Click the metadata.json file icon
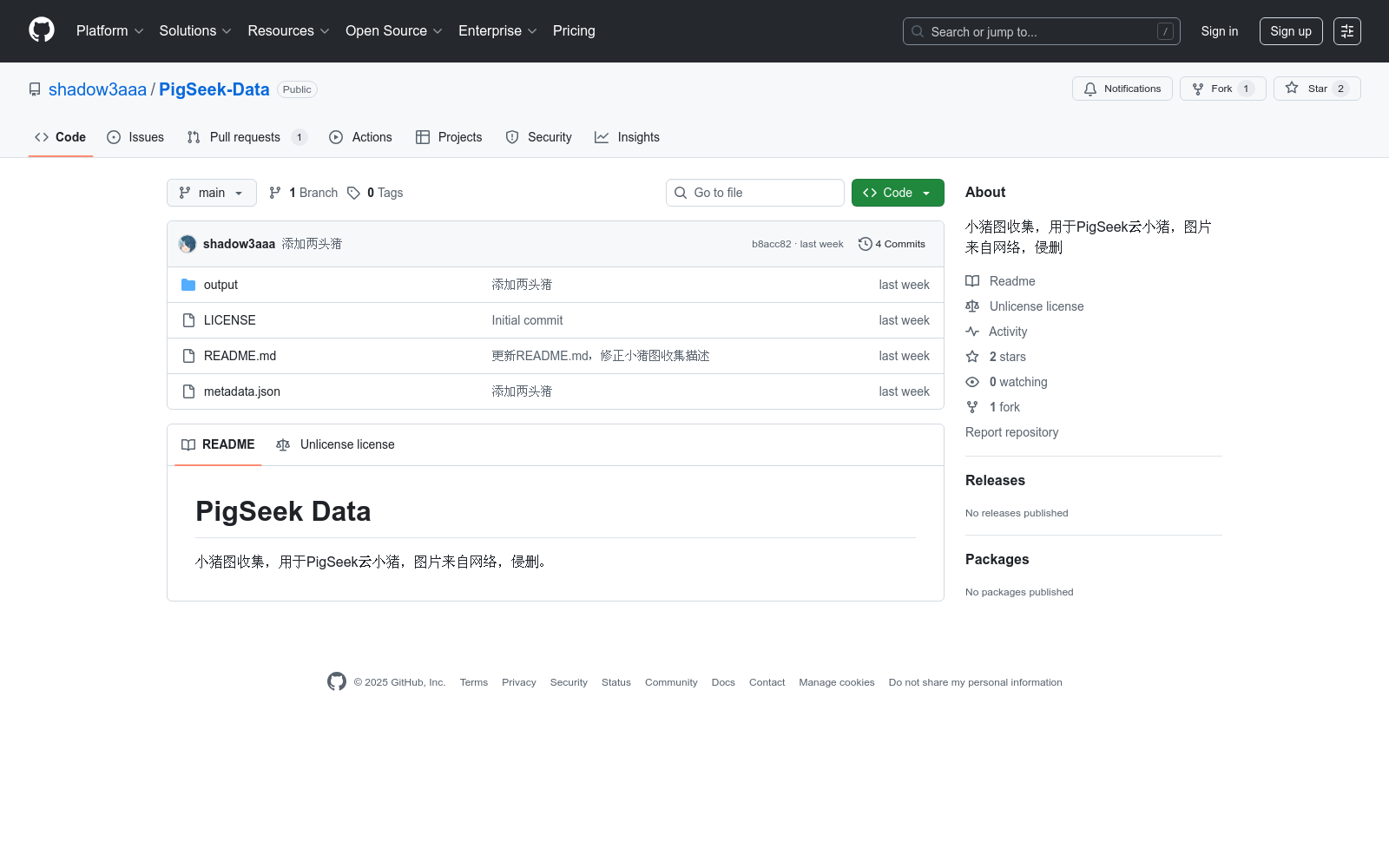Image resolution: width=1389 pixels, height=868 pixels. point(188,391)
